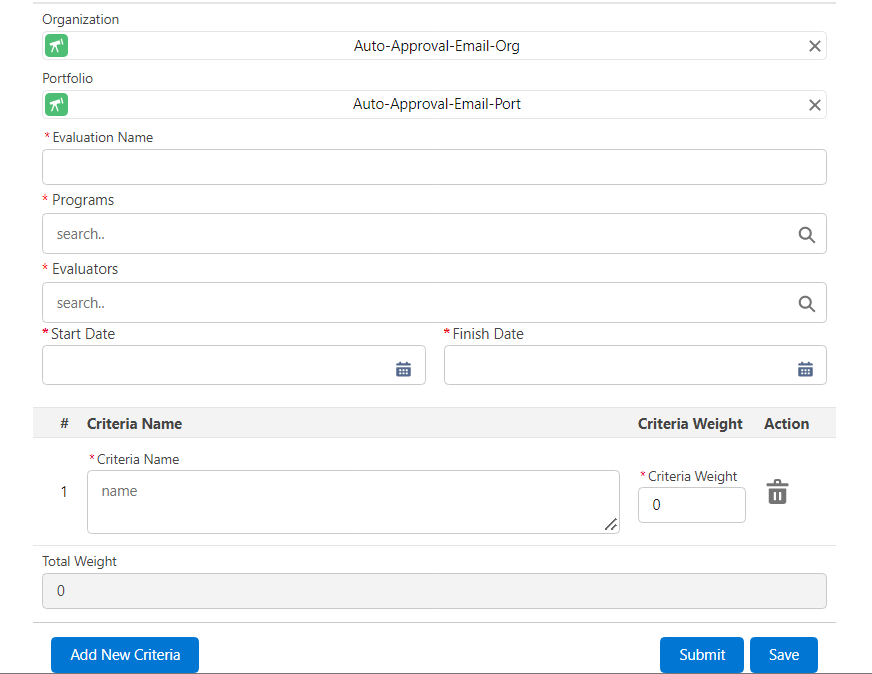Save the evaluation form
The height and width of the screenshot is (674, 872).
(784, 655)
